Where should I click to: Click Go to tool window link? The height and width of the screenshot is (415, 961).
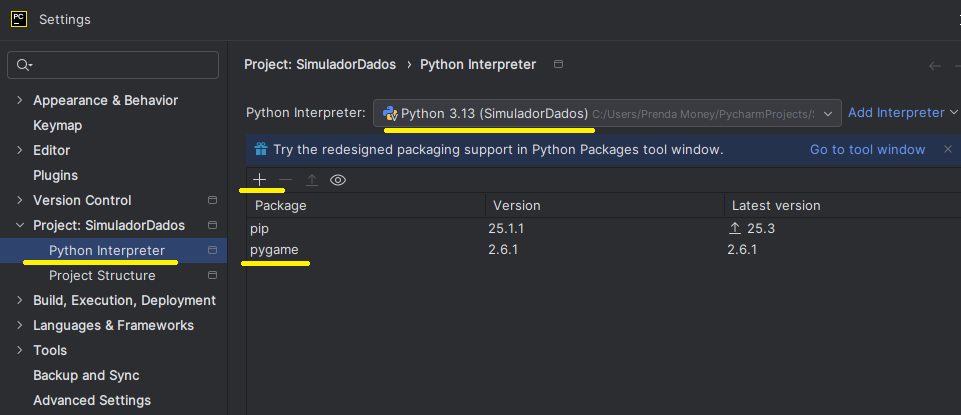coord(867,150)
